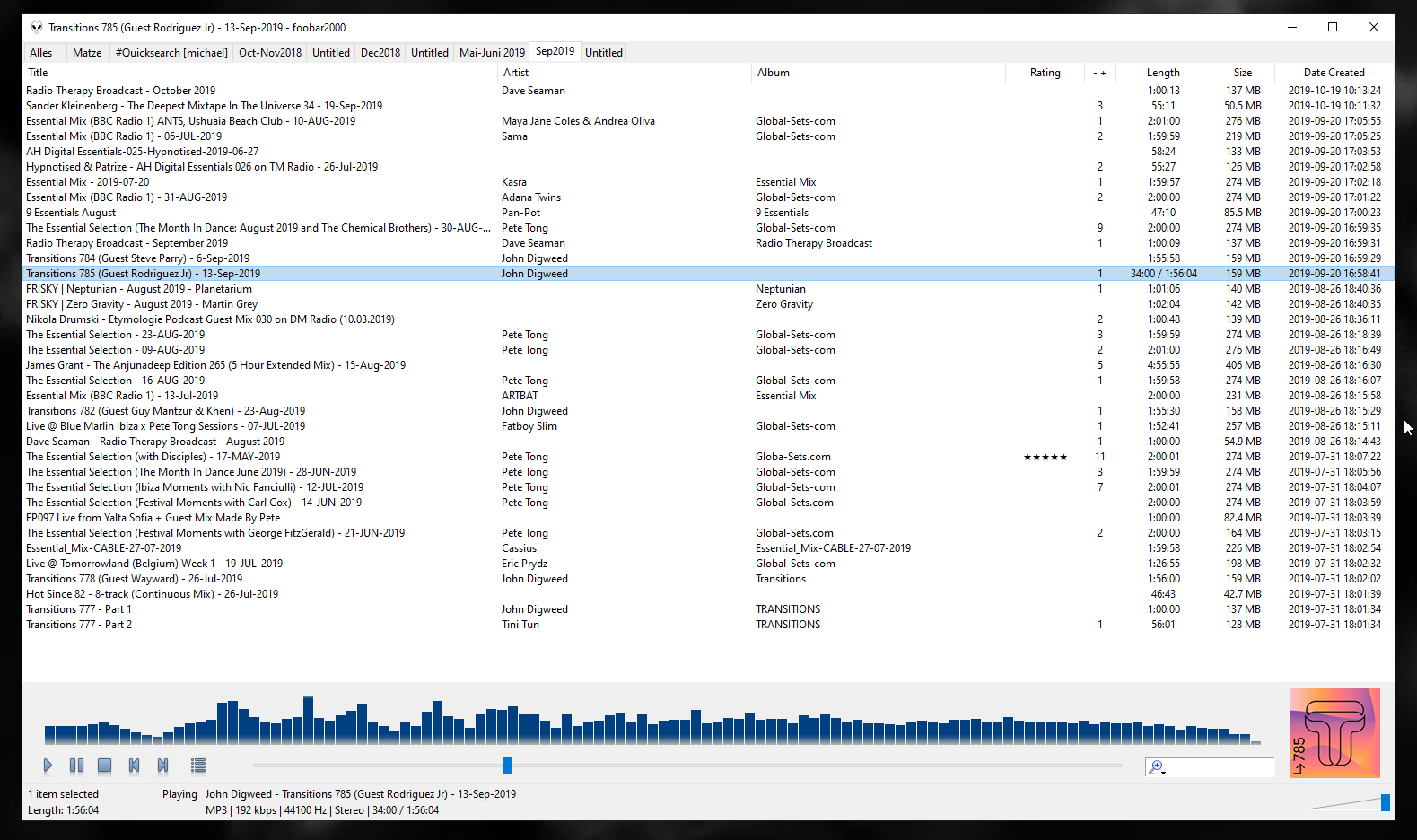Sort by the Album column header

(x=879, y=73)
